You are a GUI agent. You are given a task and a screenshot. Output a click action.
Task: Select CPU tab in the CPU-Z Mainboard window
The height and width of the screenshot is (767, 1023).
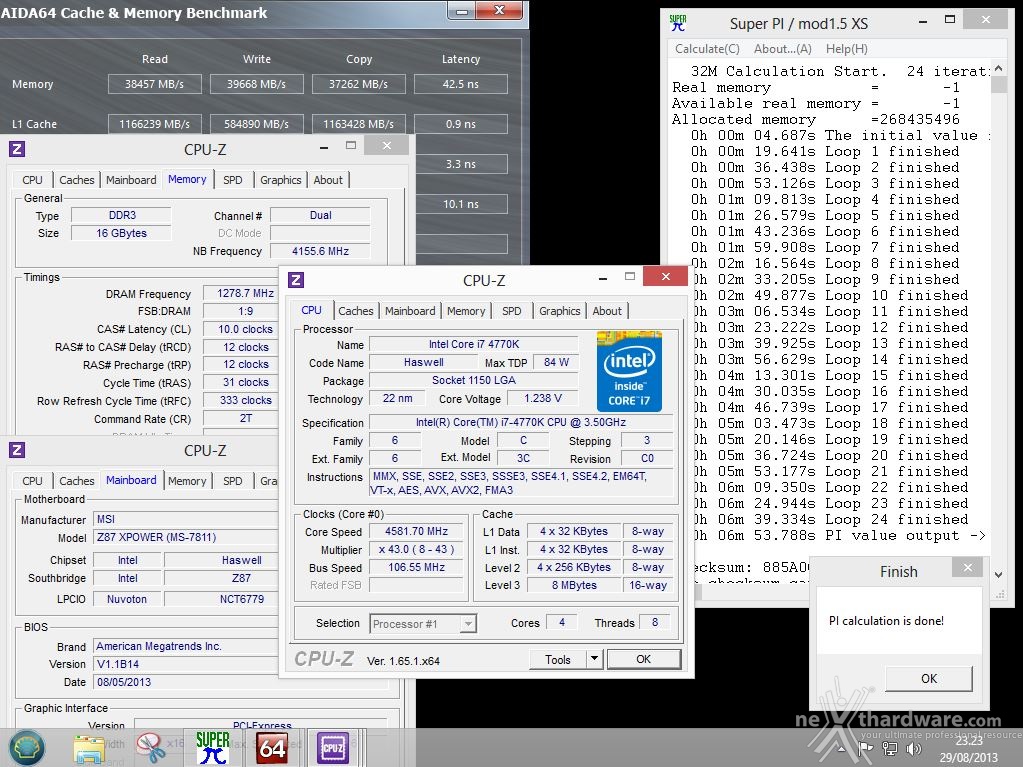(x=32, y=481)
